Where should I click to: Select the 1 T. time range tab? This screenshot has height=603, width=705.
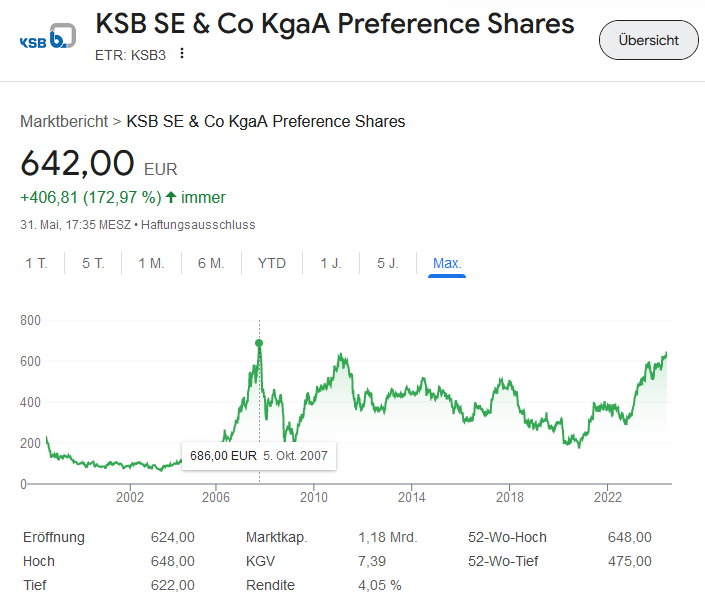pyautogui.click(x=37, y=263)
